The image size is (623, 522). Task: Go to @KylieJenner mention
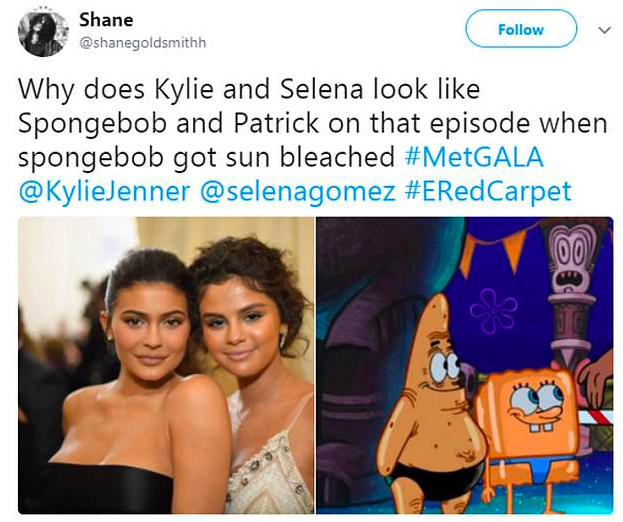pyautogui.click(x=104, y=191)
